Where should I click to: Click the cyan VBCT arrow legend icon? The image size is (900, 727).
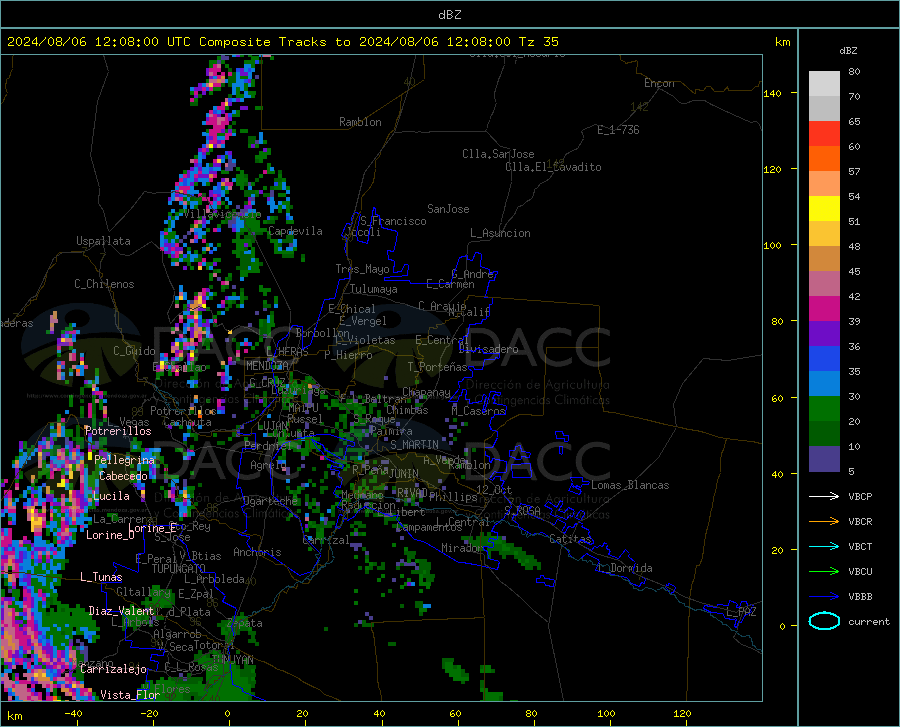pos(824,546)
